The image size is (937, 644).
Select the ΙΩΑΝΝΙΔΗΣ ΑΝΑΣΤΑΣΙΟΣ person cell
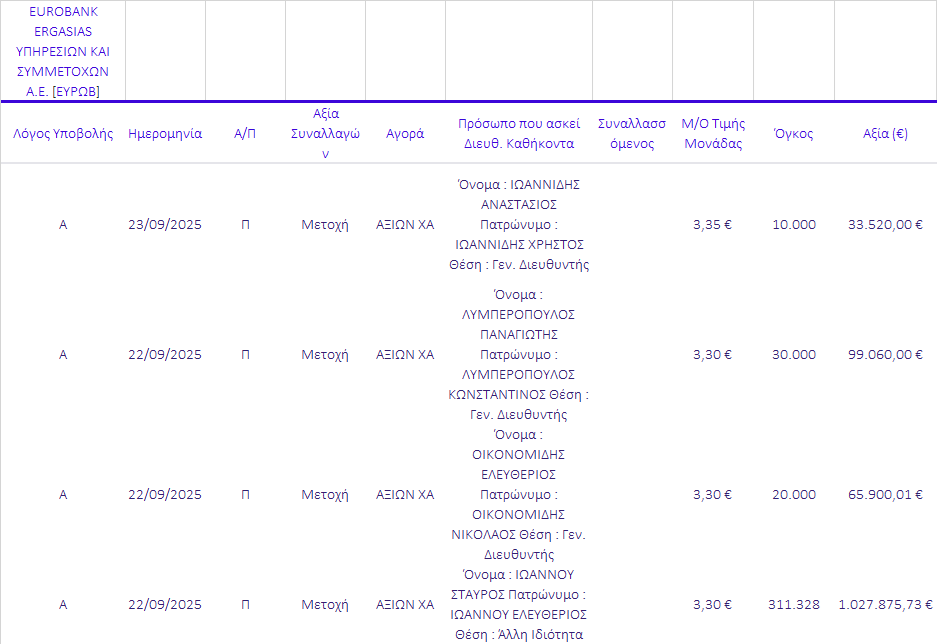coord(519,225)
